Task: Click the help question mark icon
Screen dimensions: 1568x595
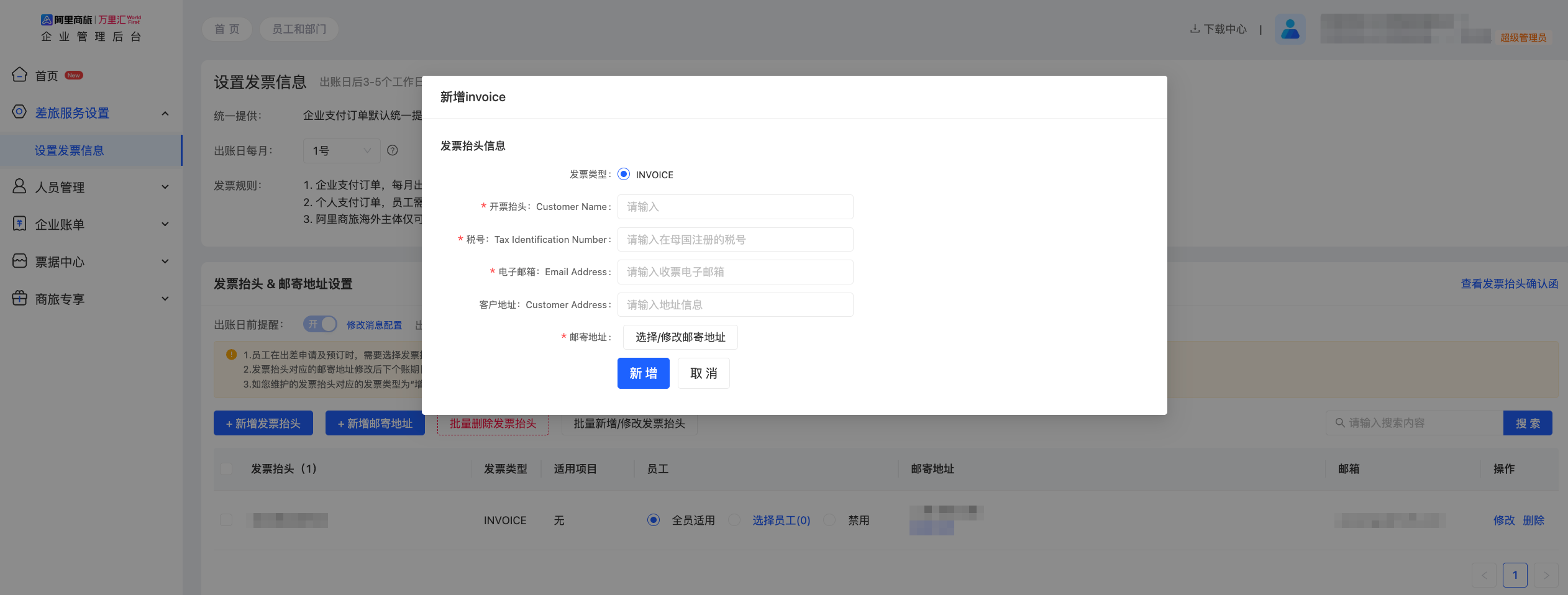Action: click(393, 150)
